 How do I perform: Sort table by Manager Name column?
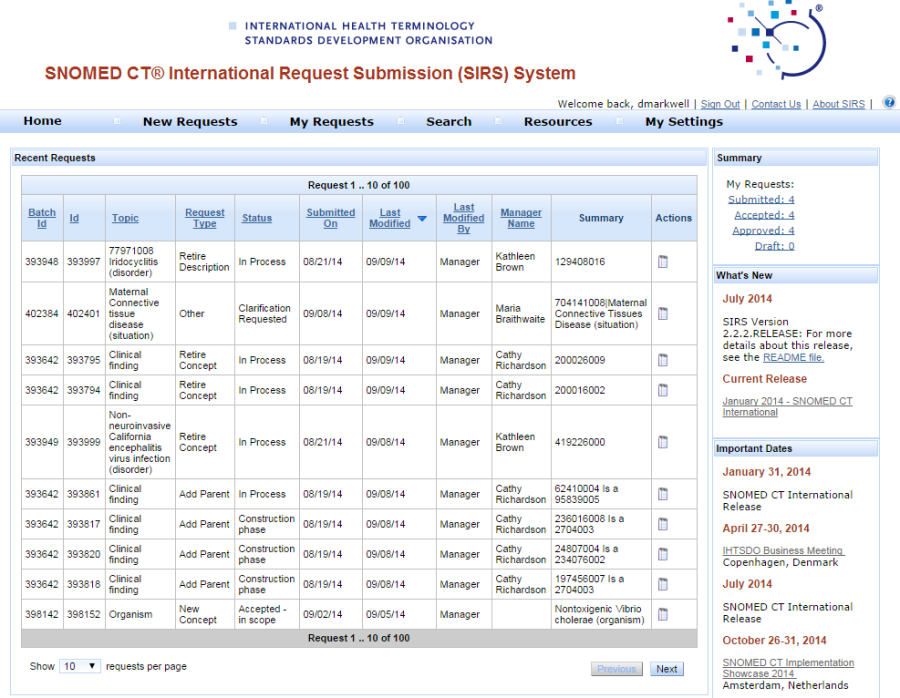[521, 218]
